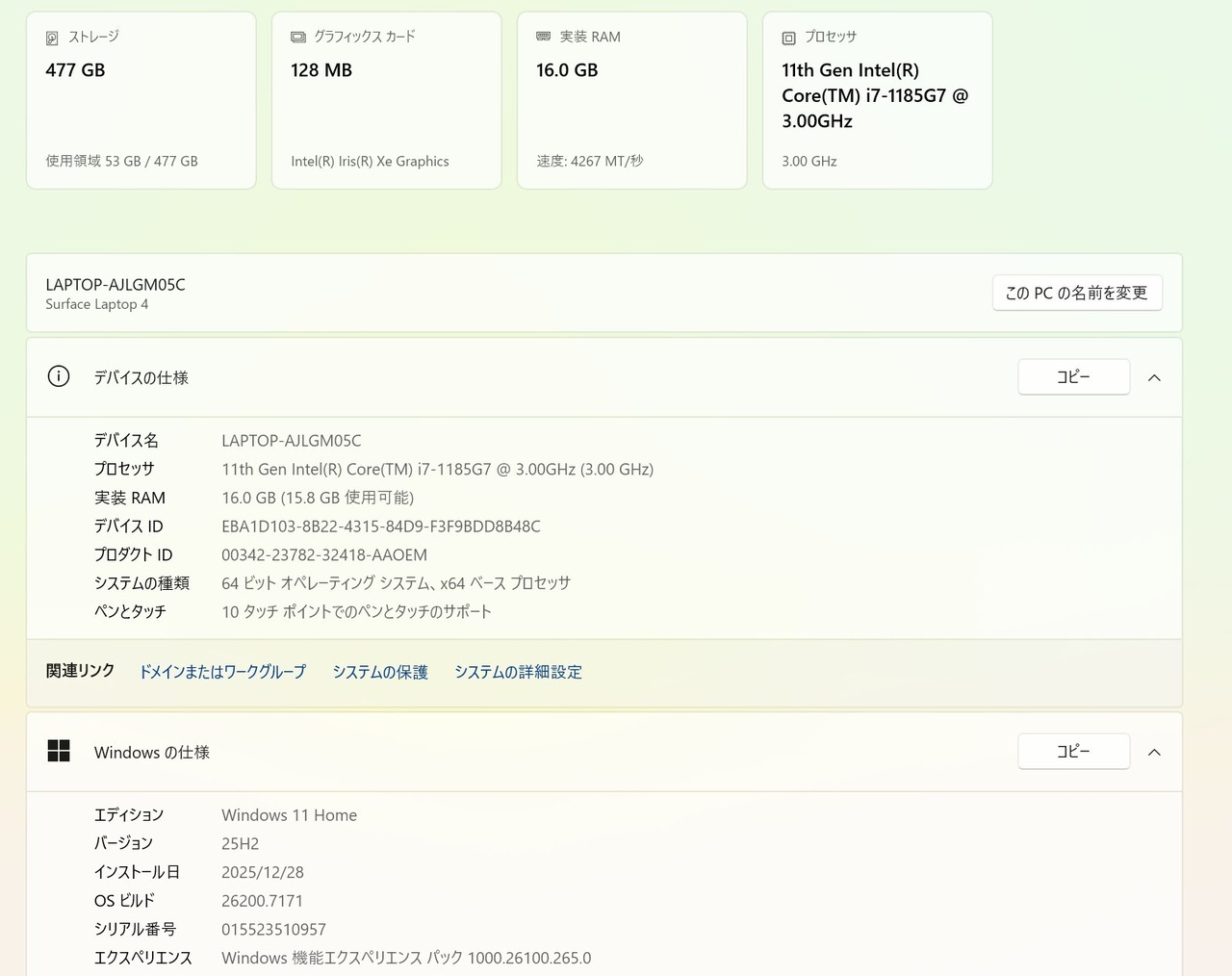Select the 128 MB graphics card tile

[x=386, y=101]
